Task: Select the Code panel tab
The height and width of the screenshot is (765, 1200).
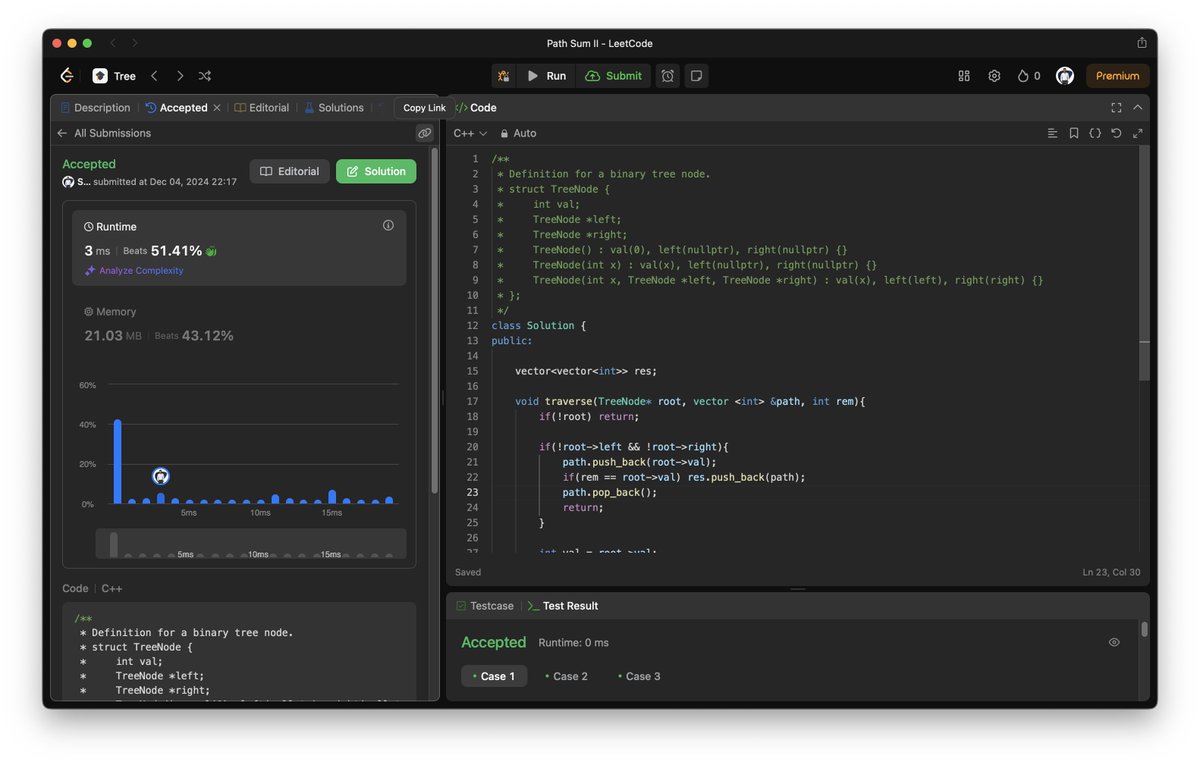Action: [x=476, y=108]
